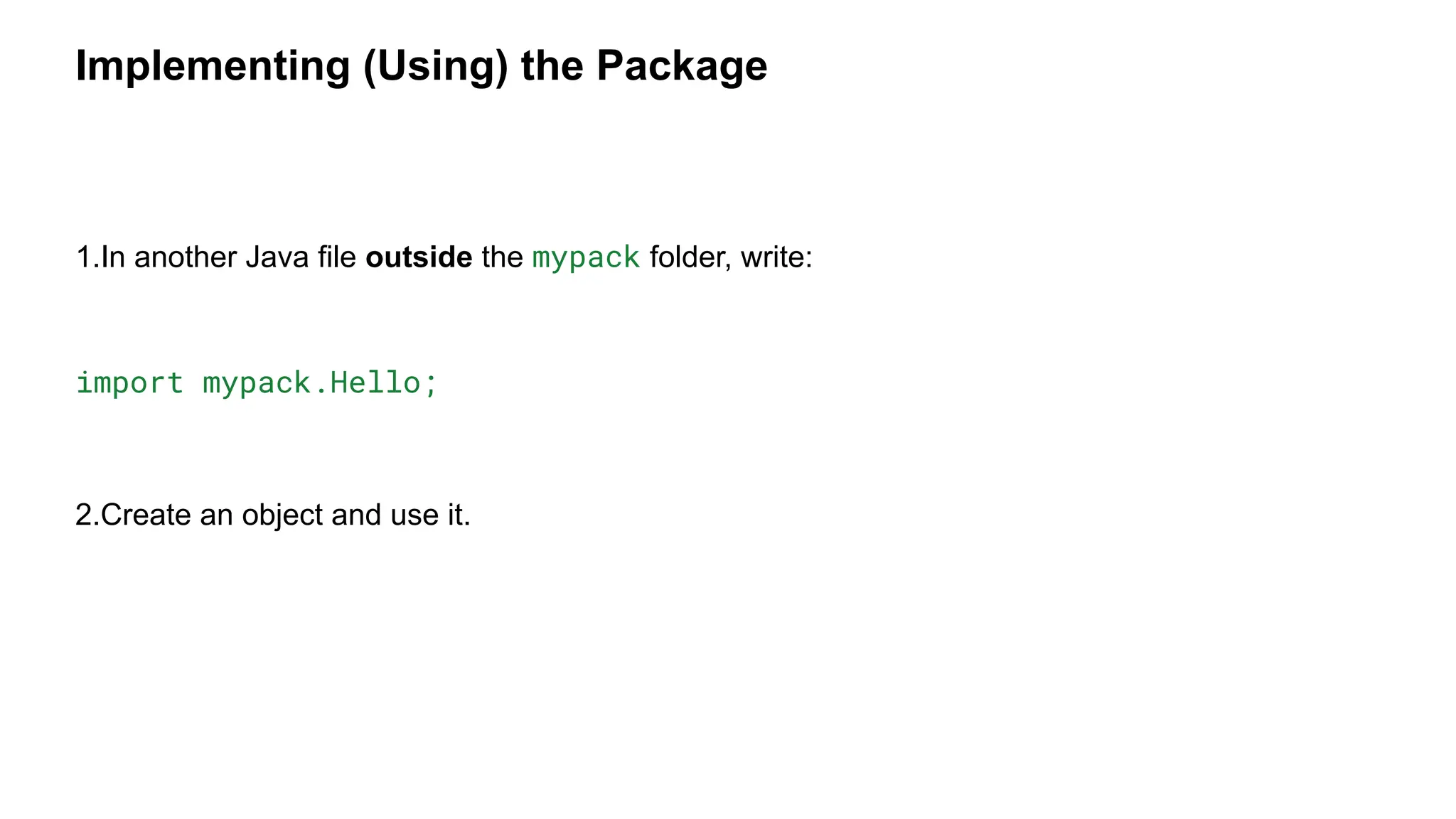Click the word 'Implementing' in the title
This screenshot has height=819, width=1456.
pyautogui.click(x=213, y=66)
